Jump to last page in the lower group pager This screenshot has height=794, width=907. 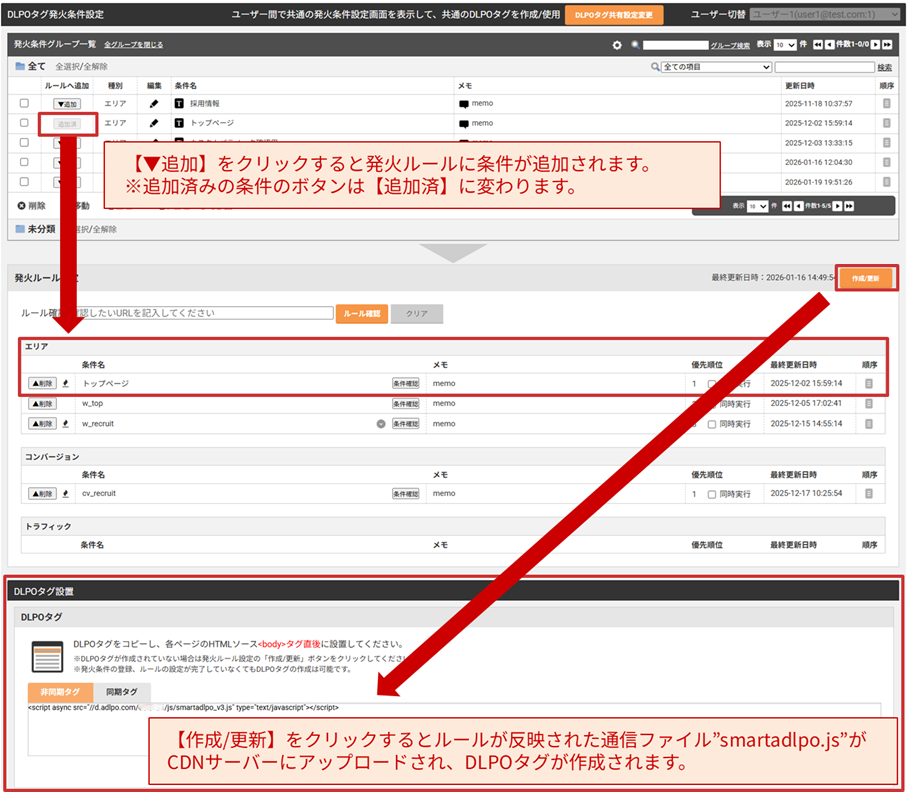click(x=849, y=206)
